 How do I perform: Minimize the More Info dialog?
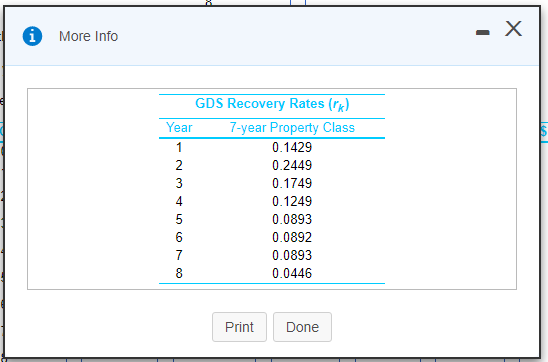pos(483,32)
